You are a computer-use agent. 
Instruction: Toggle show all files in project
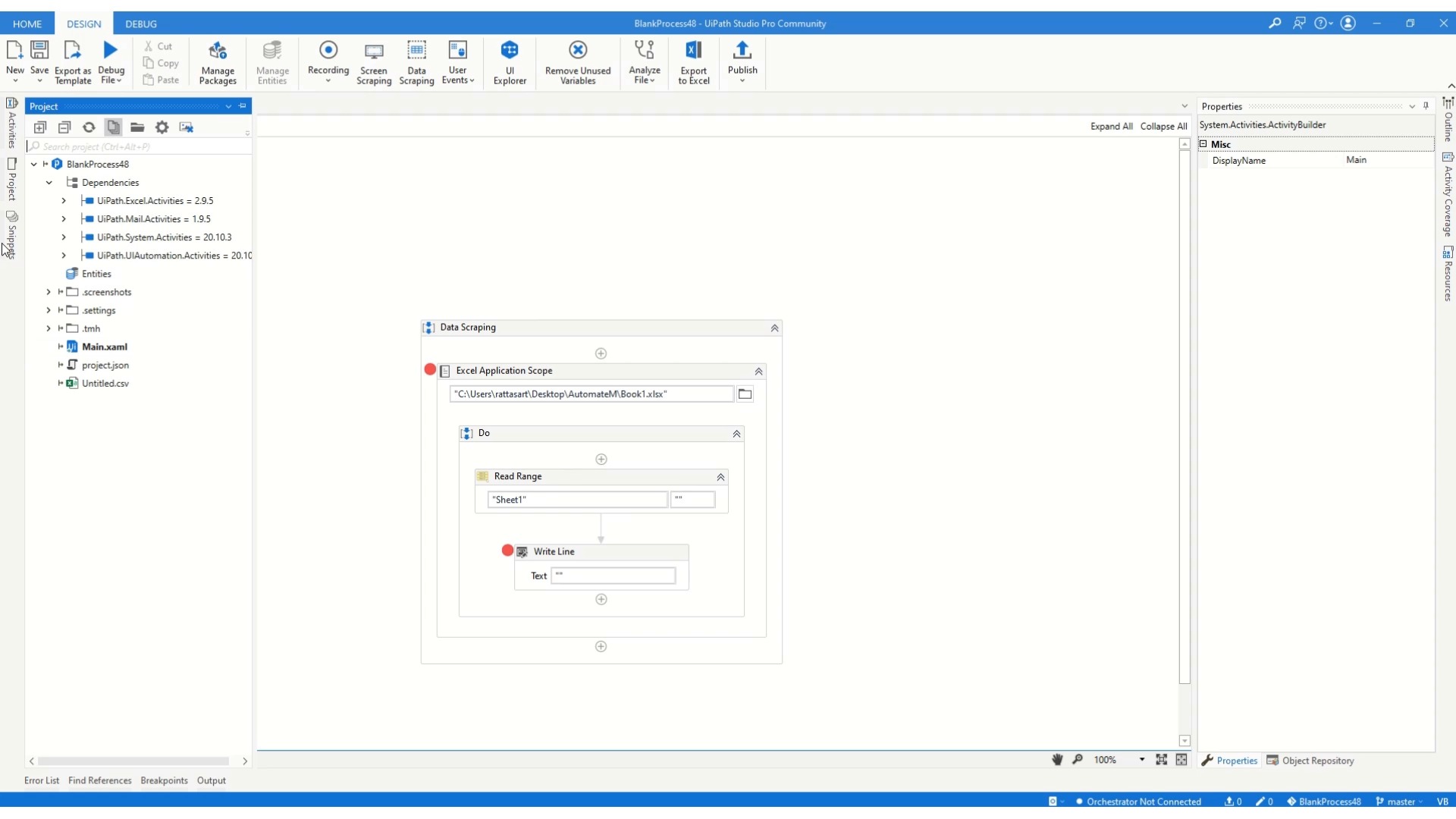pos(113,127)
